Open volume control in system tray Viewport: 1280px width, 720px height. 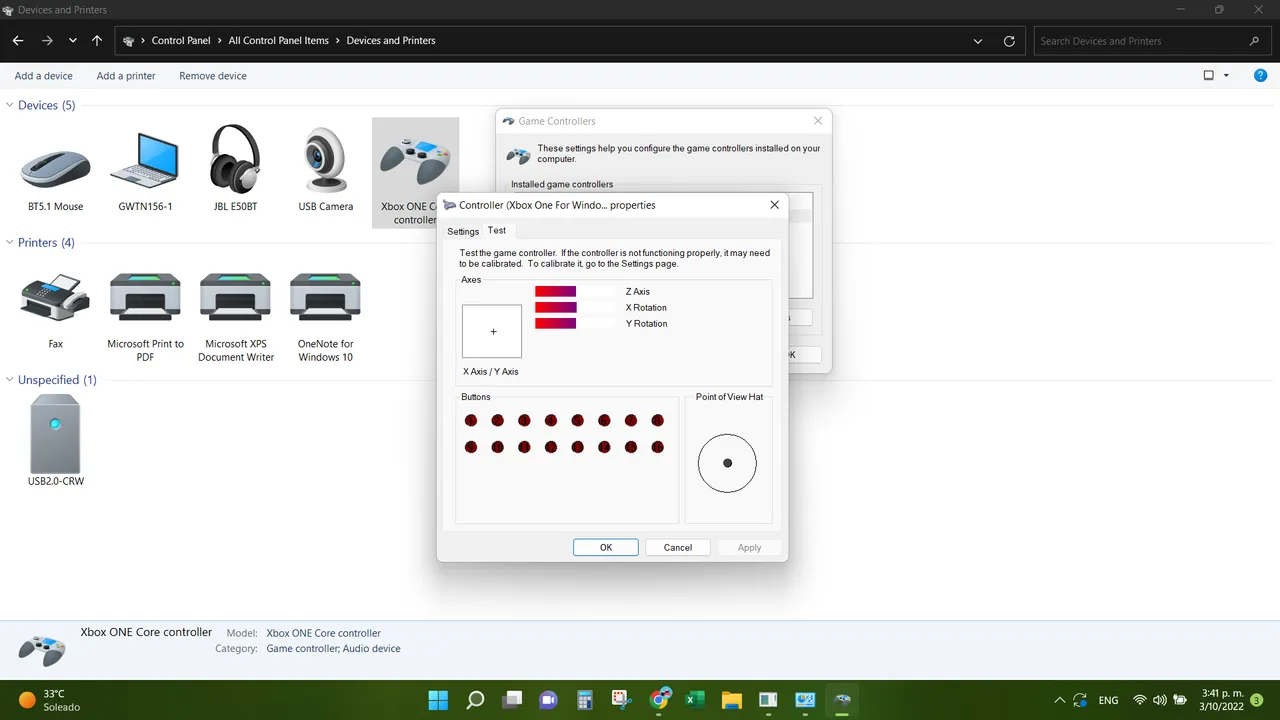click(x=1160, y=700)
